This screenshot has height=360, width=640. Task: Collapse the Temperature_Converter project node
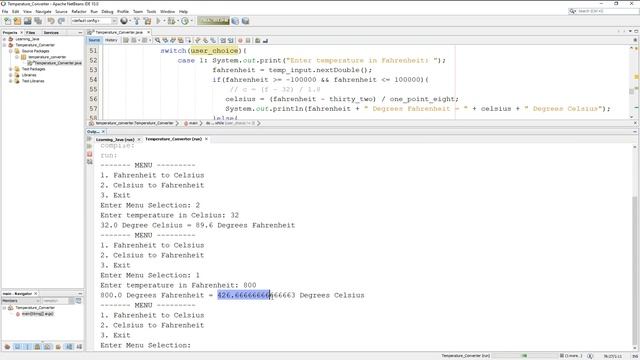4,45
